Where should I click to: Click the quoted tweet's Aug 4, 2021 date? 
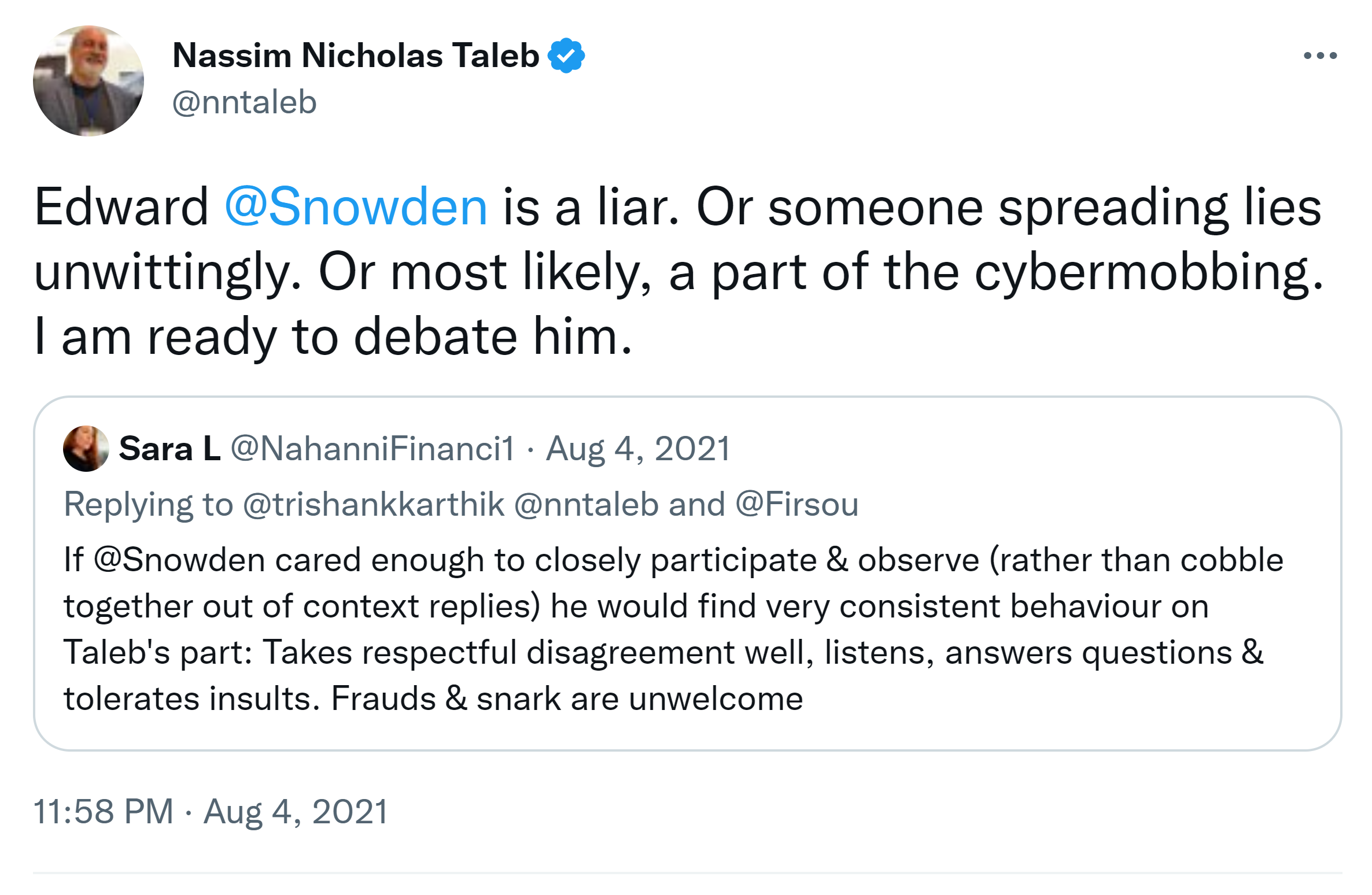tap(638, 449)
